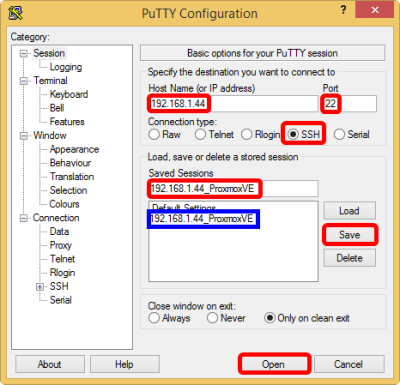Collapse the Connection tree node

tap(24, 218)
